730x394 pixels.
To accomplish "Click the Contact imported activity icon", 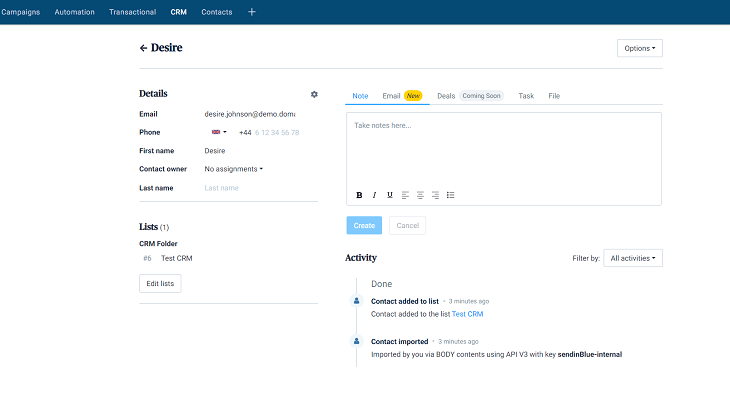I will pyautogui.click(x=357, y=341).
